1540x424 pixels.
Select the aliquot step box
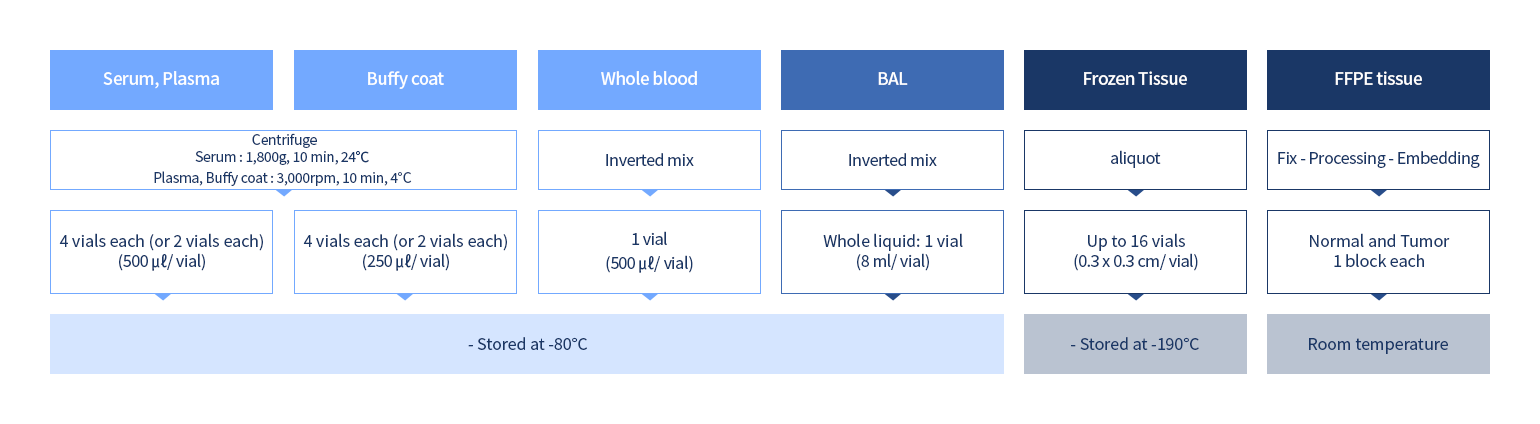pos(1135,160)
